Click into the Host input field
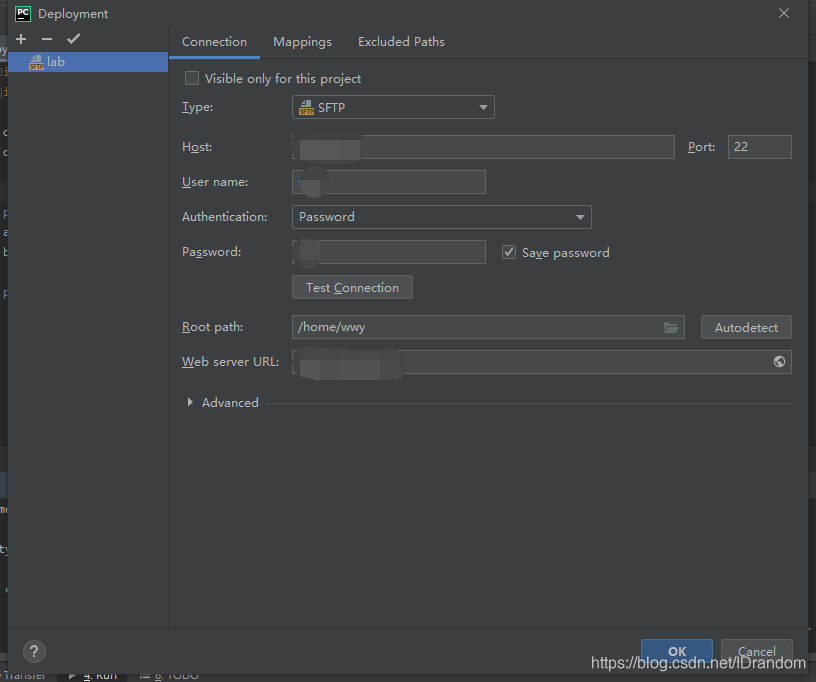This screenshot has width=816, height=682. tap(483, 147)
